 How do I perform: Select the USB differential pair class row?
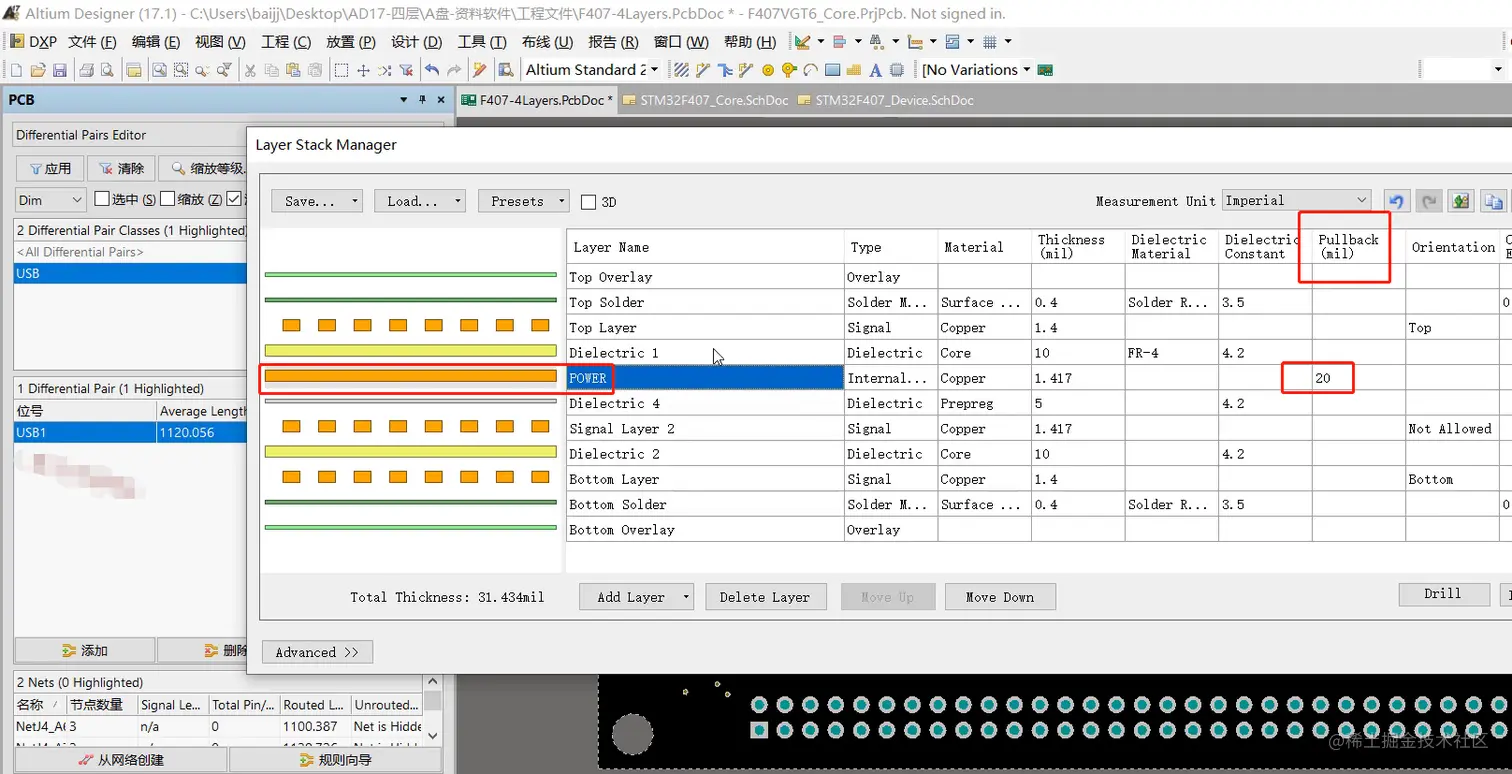pos(130,273)
